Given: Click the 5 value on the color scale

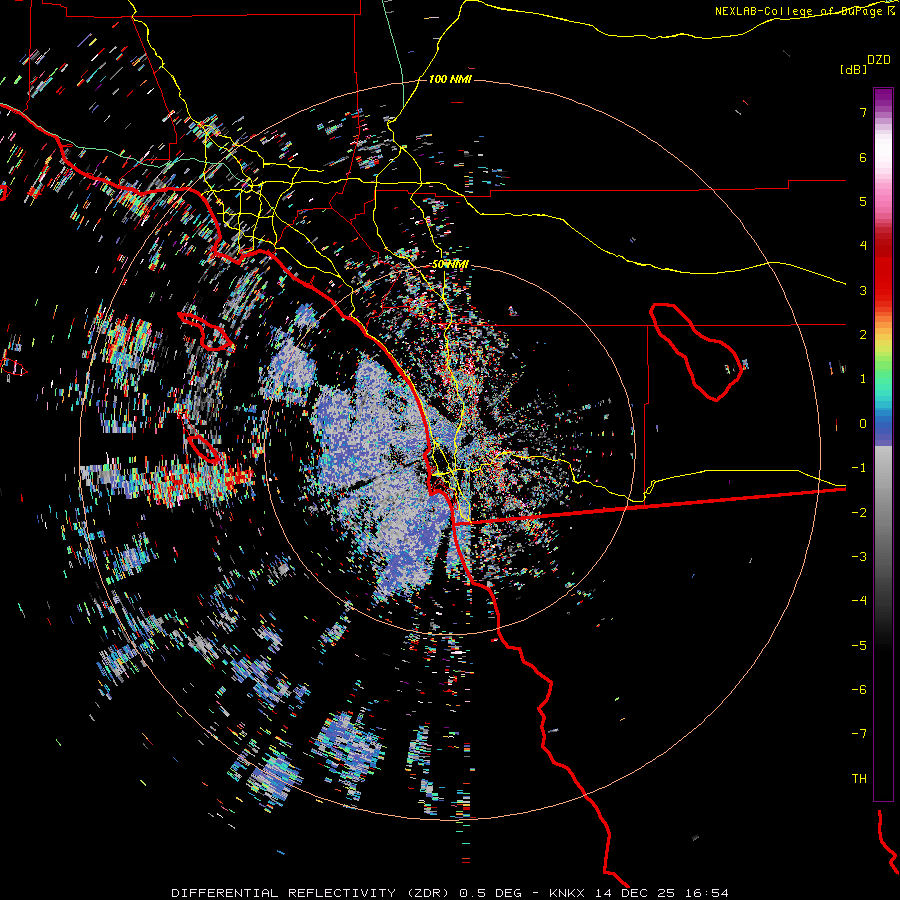Looking at the screenshot, I should click(x=863, y=201).
